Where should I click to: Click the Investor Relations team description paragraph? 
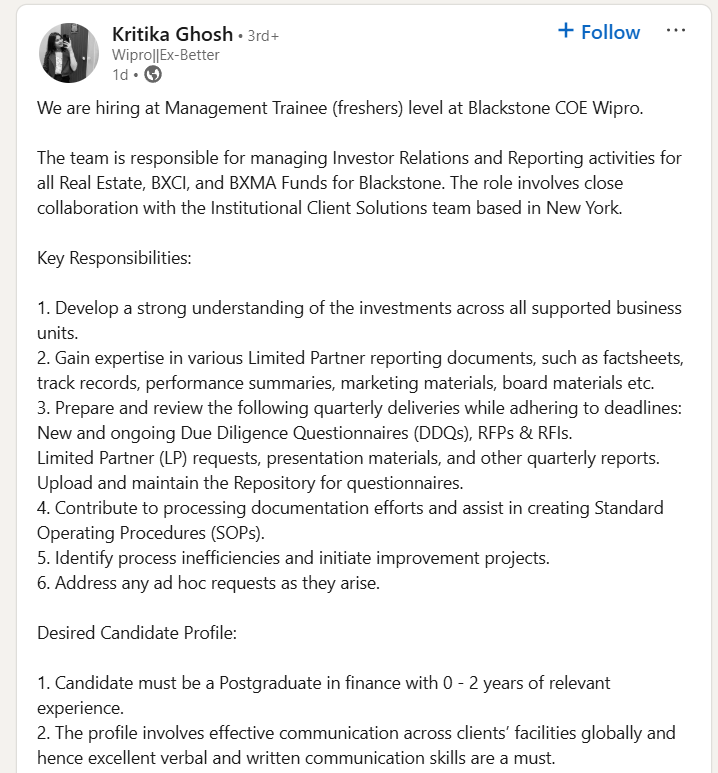pos(359,183)
